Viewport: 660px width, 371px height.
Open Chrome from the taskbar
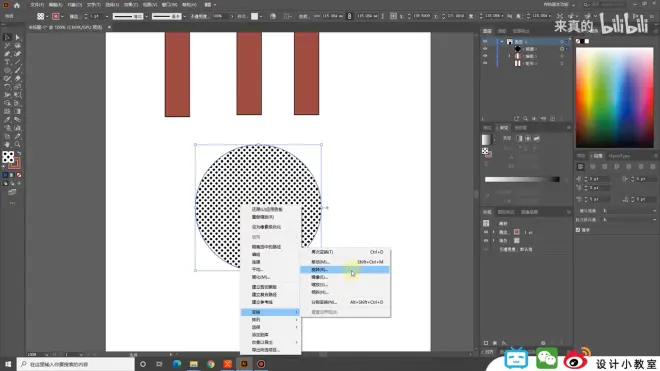coord(210,364)
